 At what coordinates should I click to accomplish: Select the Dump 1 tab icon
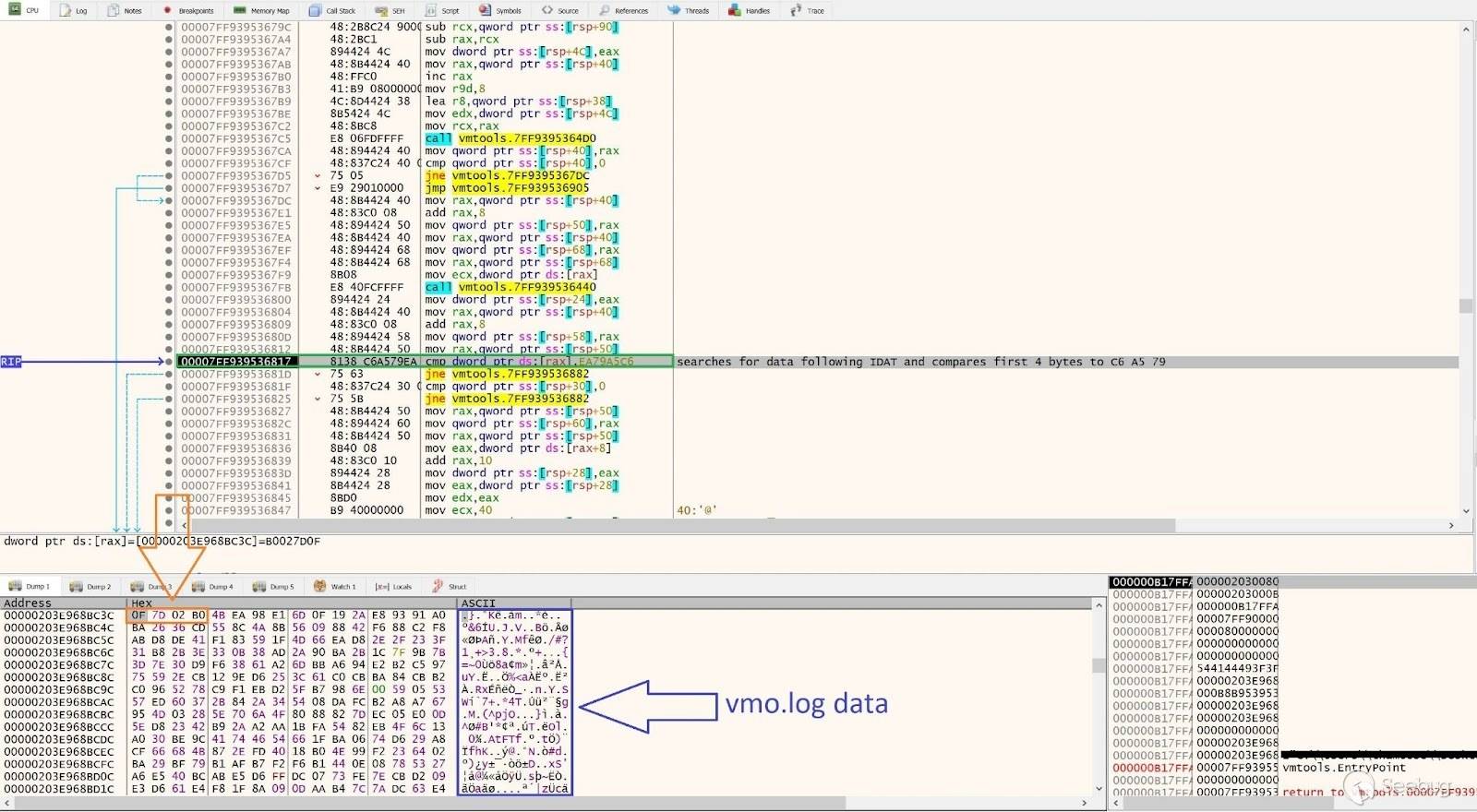[x=14, y=586]
